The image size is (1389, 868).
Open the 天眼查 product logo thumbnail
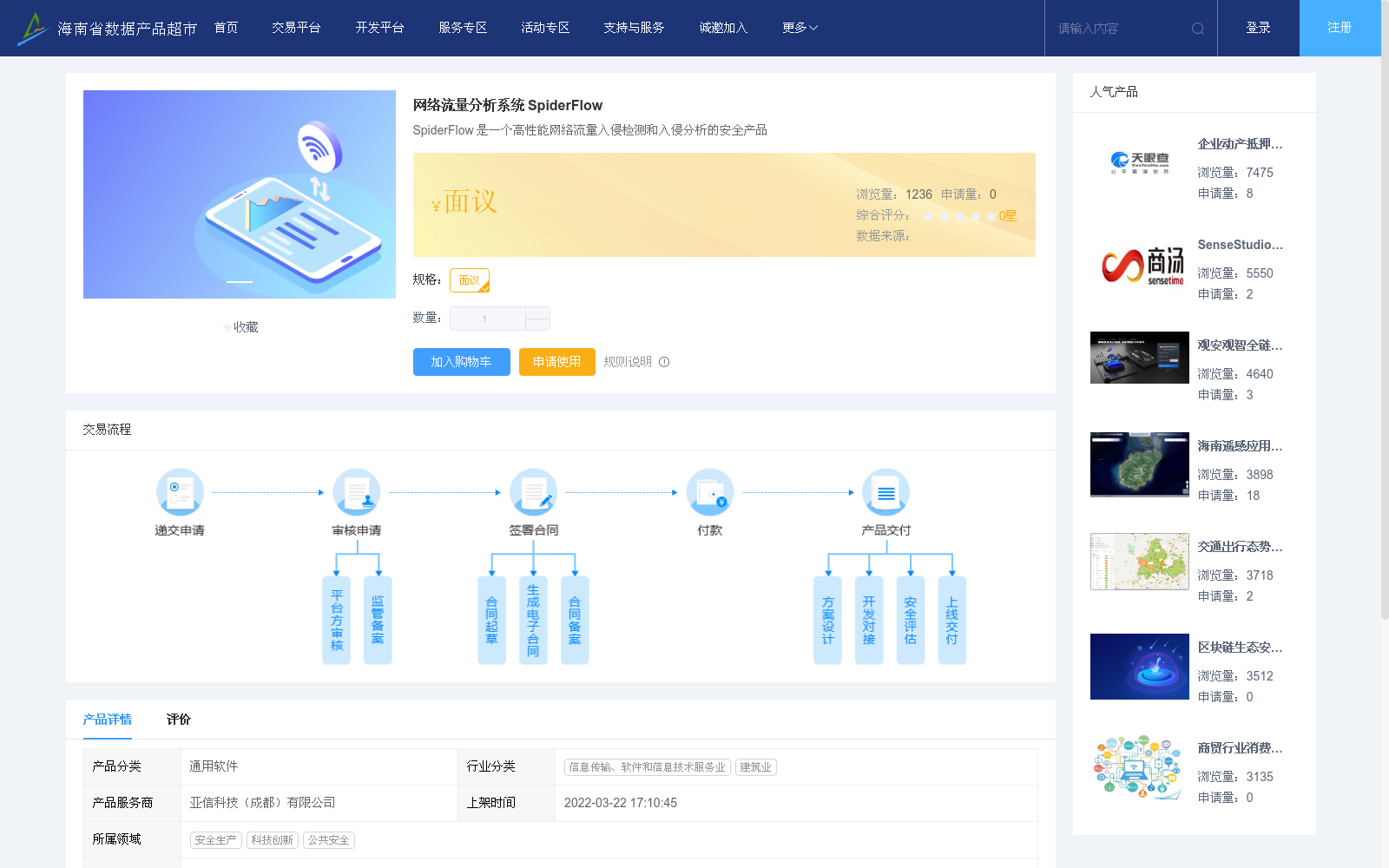(1140, 163)
